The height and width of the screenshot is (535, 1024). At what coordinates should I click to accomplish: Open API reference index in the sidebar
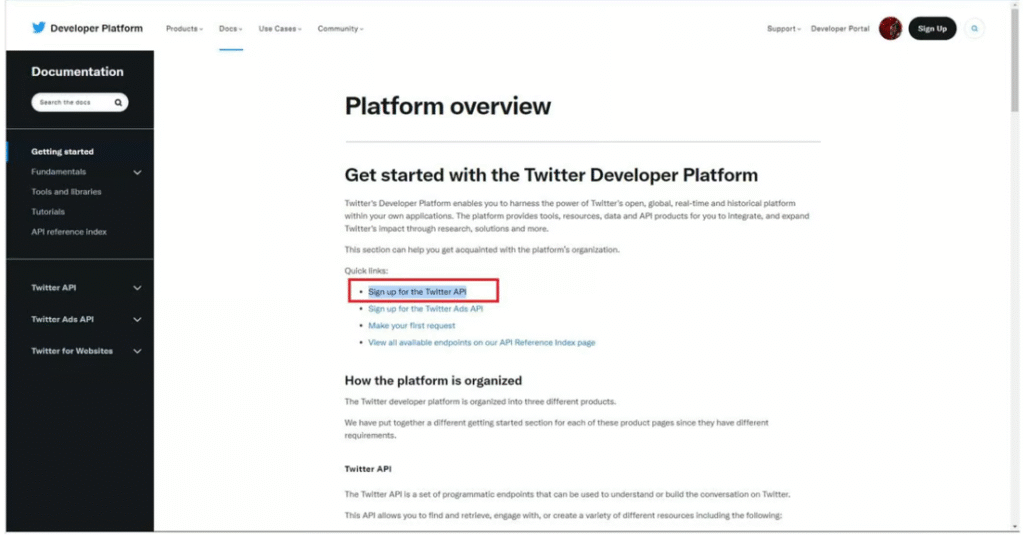point(69,232)
